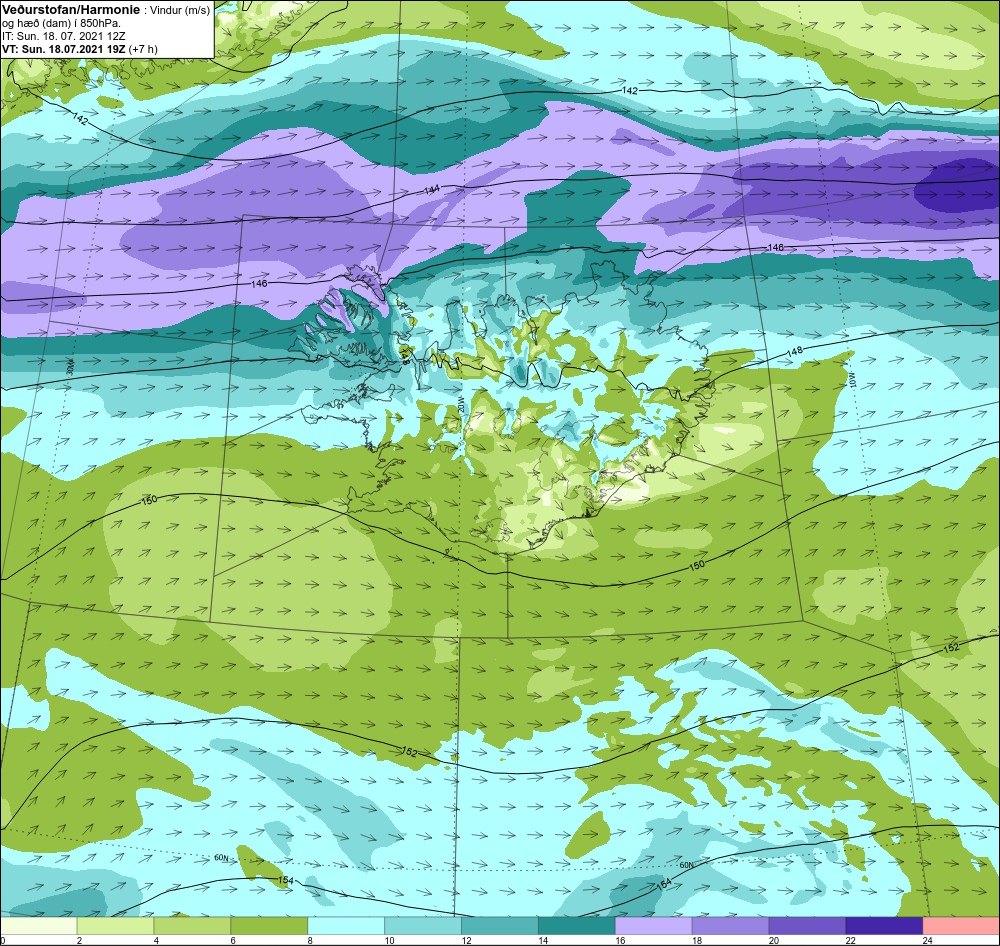Click the pale yellow 0–2 m/s legend swatch

pos(38,925)
